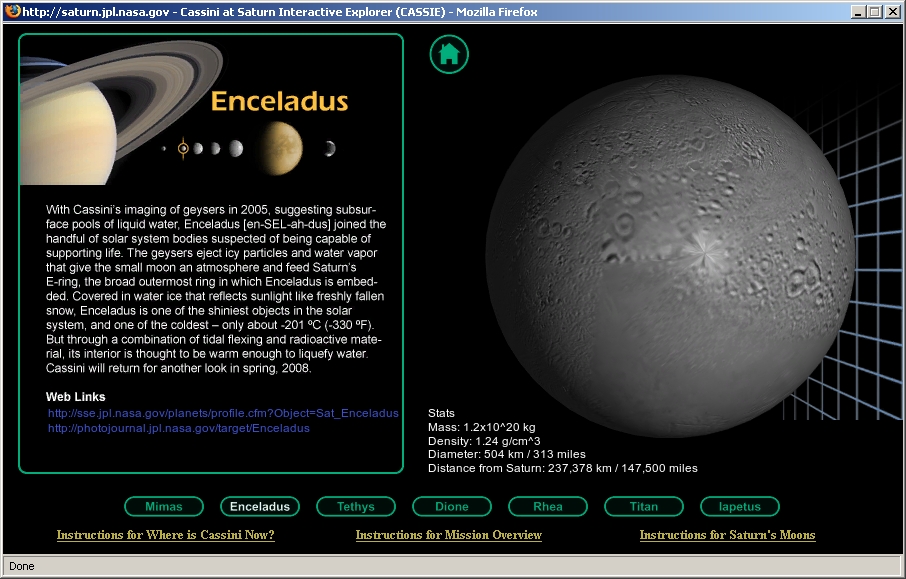Select the Enceladus moon button
This screenshot has height=579, width=906.
click(259, 507)
